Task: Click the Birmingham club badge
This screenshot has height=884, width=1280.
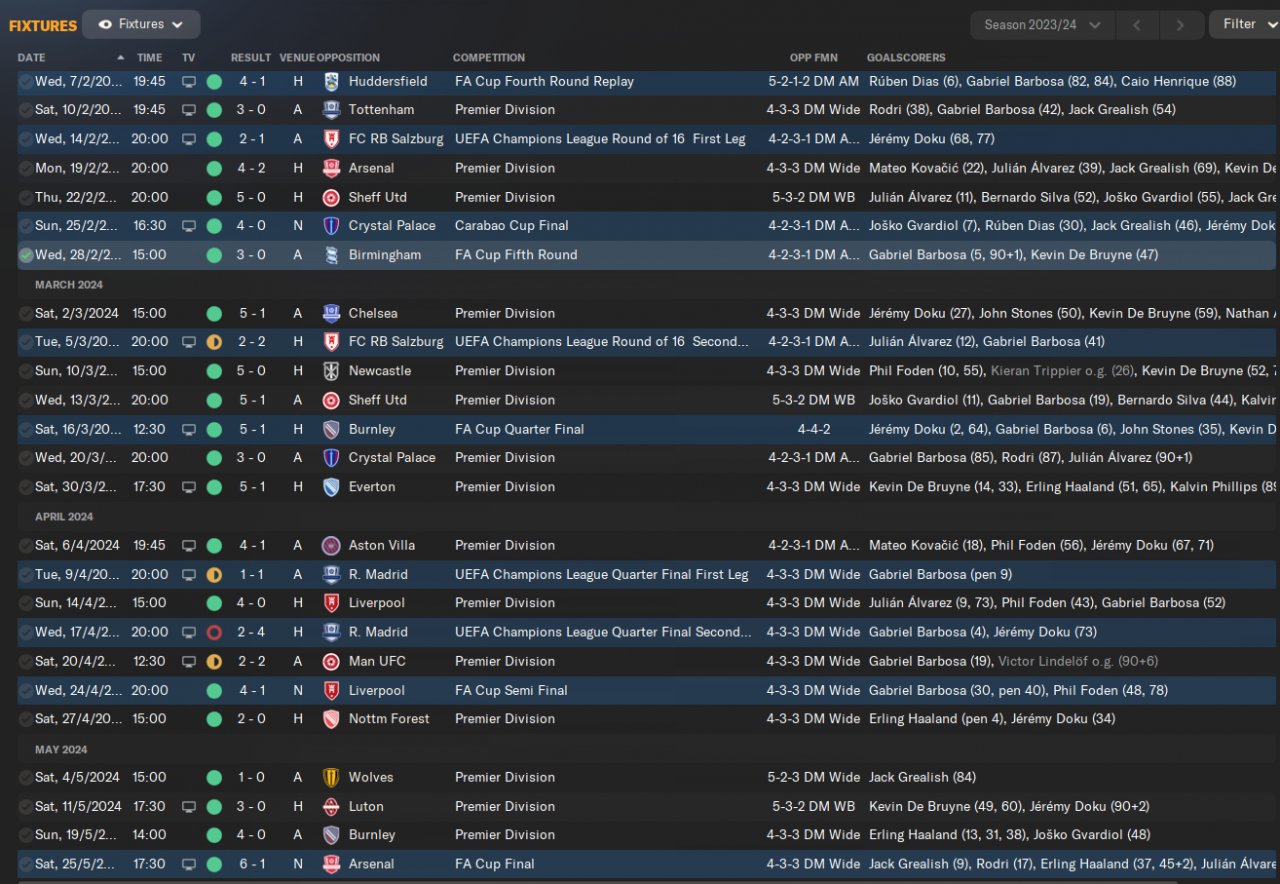Action: click(x=331, y=255)
